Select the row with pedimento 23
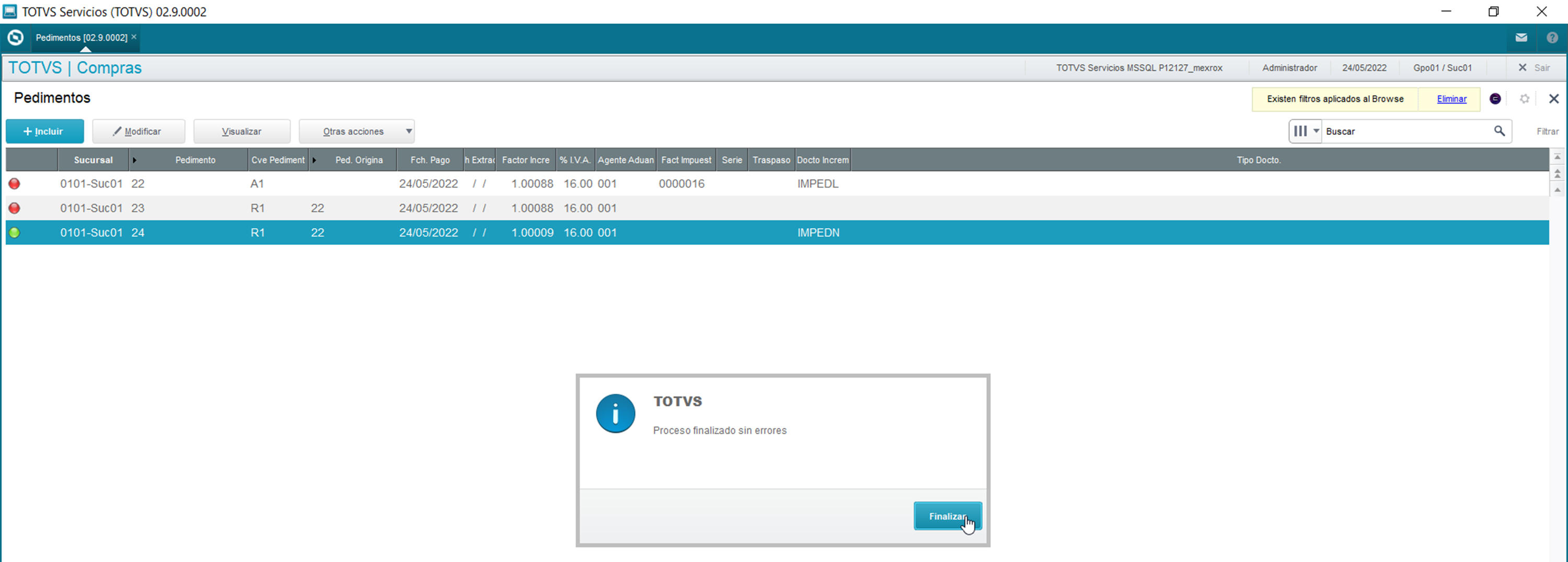This screenshot has height=562, width=1568. [x=777, y=208]
